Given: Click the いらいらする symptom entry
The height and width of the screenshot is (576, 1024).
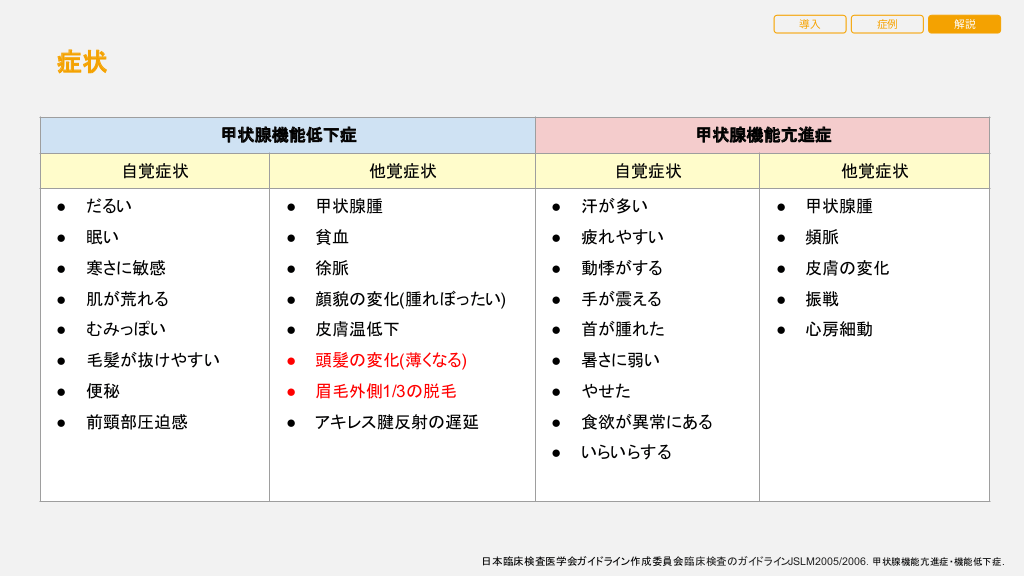Looking at the screenshot, I should click(x=626, y=452).
